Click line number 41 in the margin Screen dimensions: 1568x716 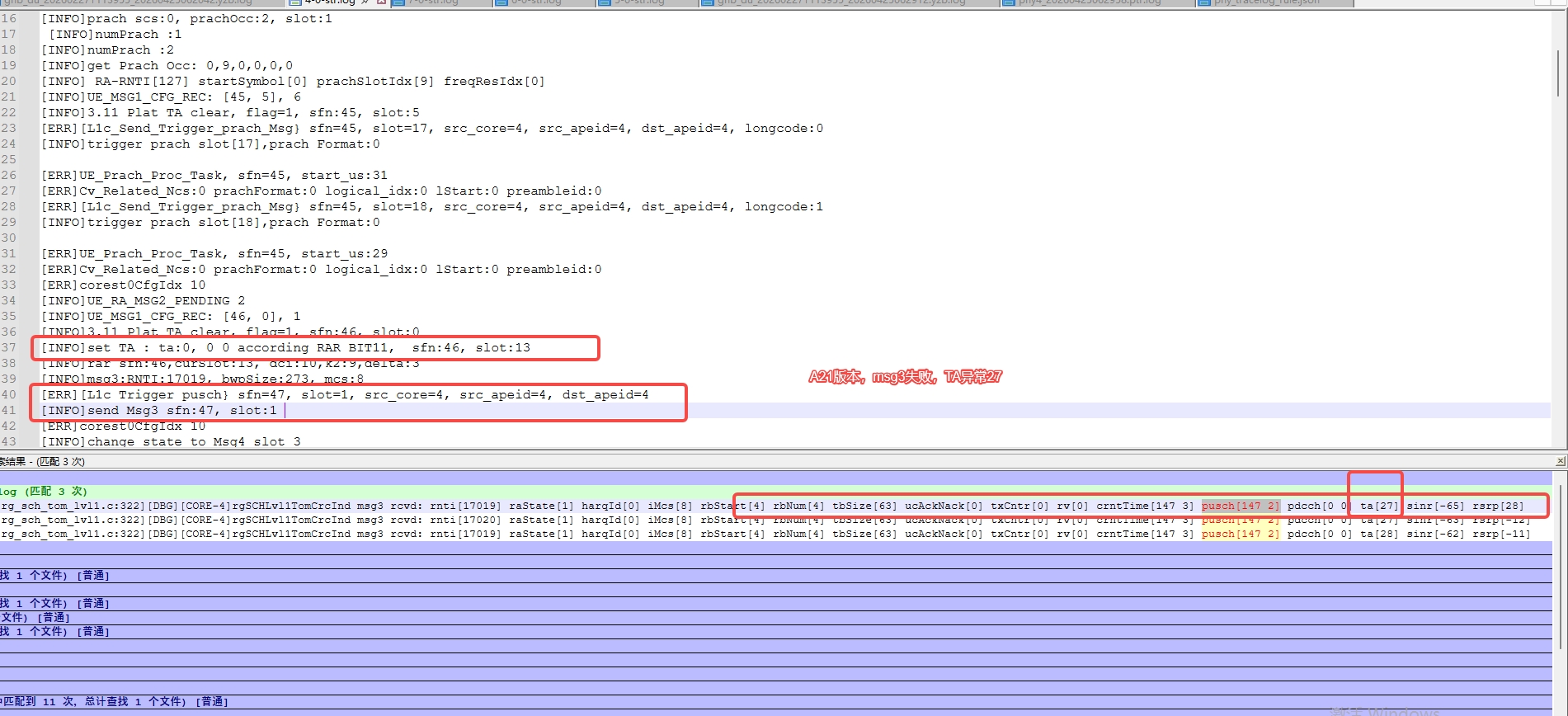coord(8,410)
